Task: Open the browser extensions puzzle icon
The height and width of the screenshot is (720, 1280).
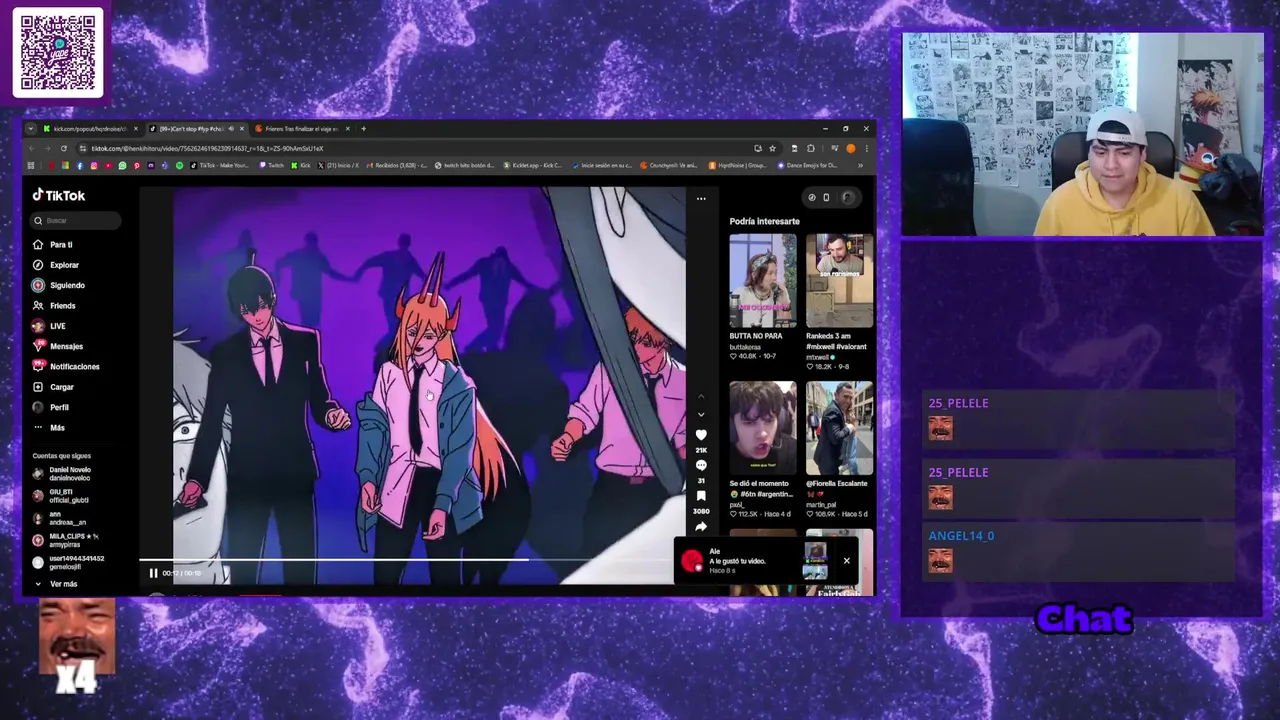Action: (811, 149)
